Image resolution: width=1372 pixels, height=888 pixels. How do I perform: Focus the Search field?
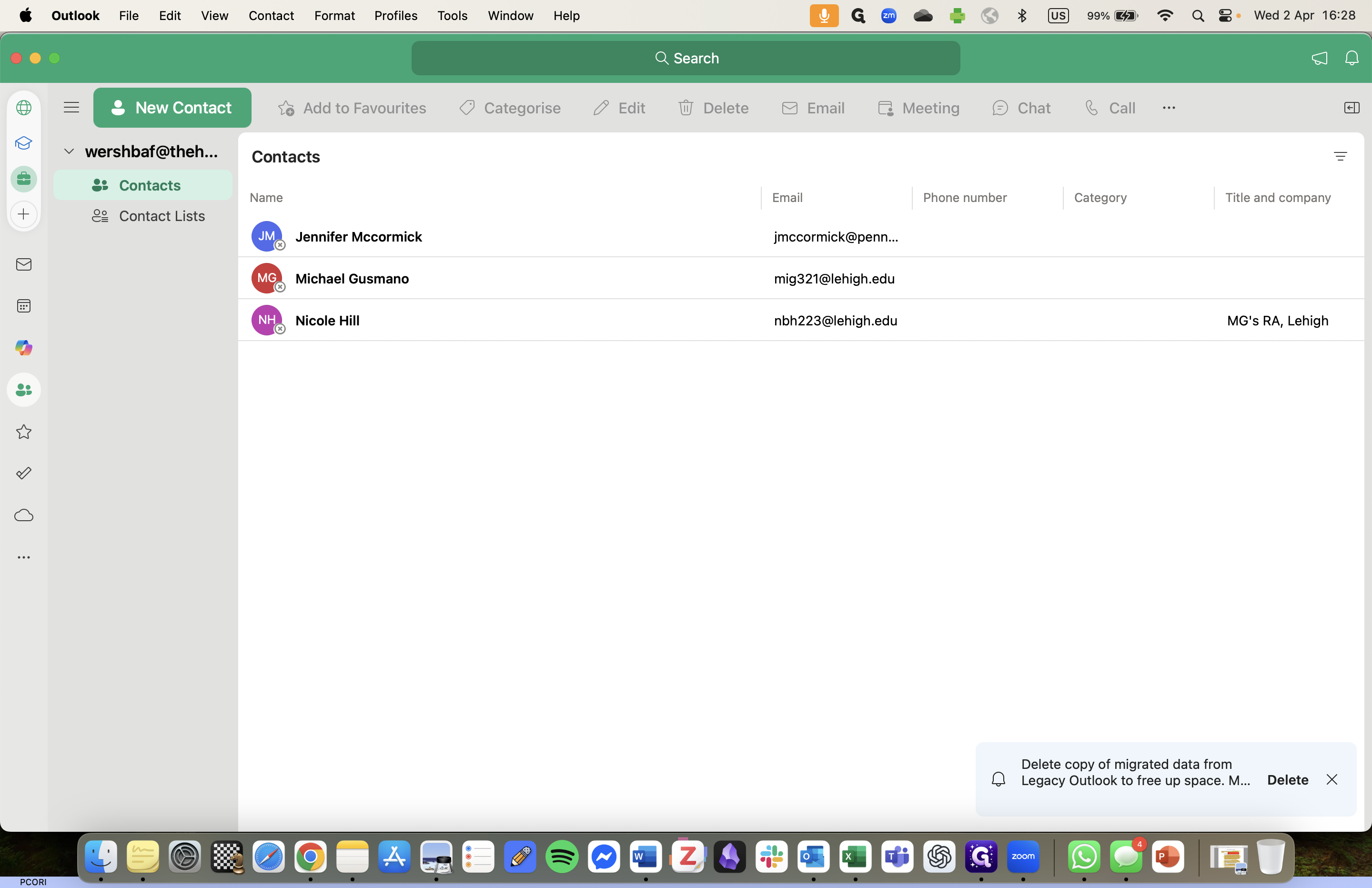(686, 58)
